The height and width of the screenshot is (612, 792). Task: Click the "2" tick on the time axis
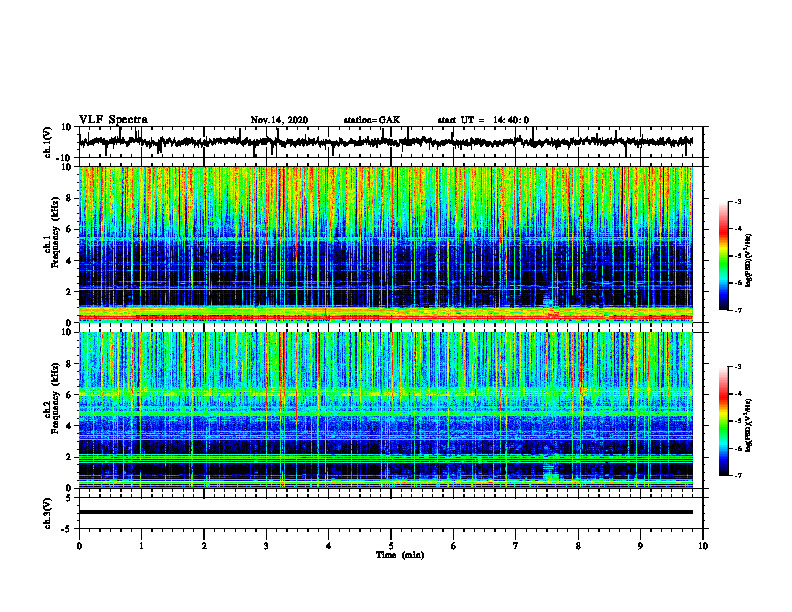pyautogui.click(x=204, y=546)
